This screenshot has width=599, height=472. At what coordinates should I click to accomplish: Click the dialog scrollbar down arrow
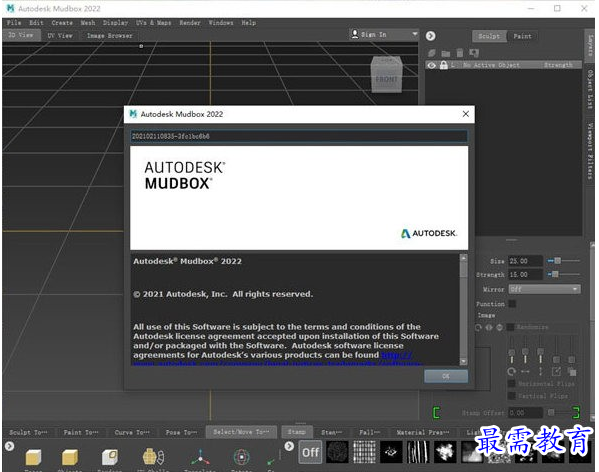coord(463,361)
